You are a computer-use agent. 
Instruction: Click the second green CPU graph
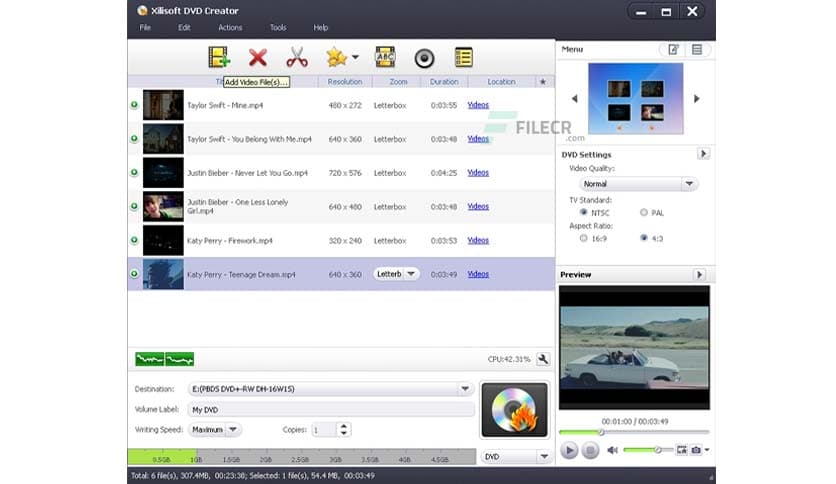pyautogui.click(x=180, y=359)
